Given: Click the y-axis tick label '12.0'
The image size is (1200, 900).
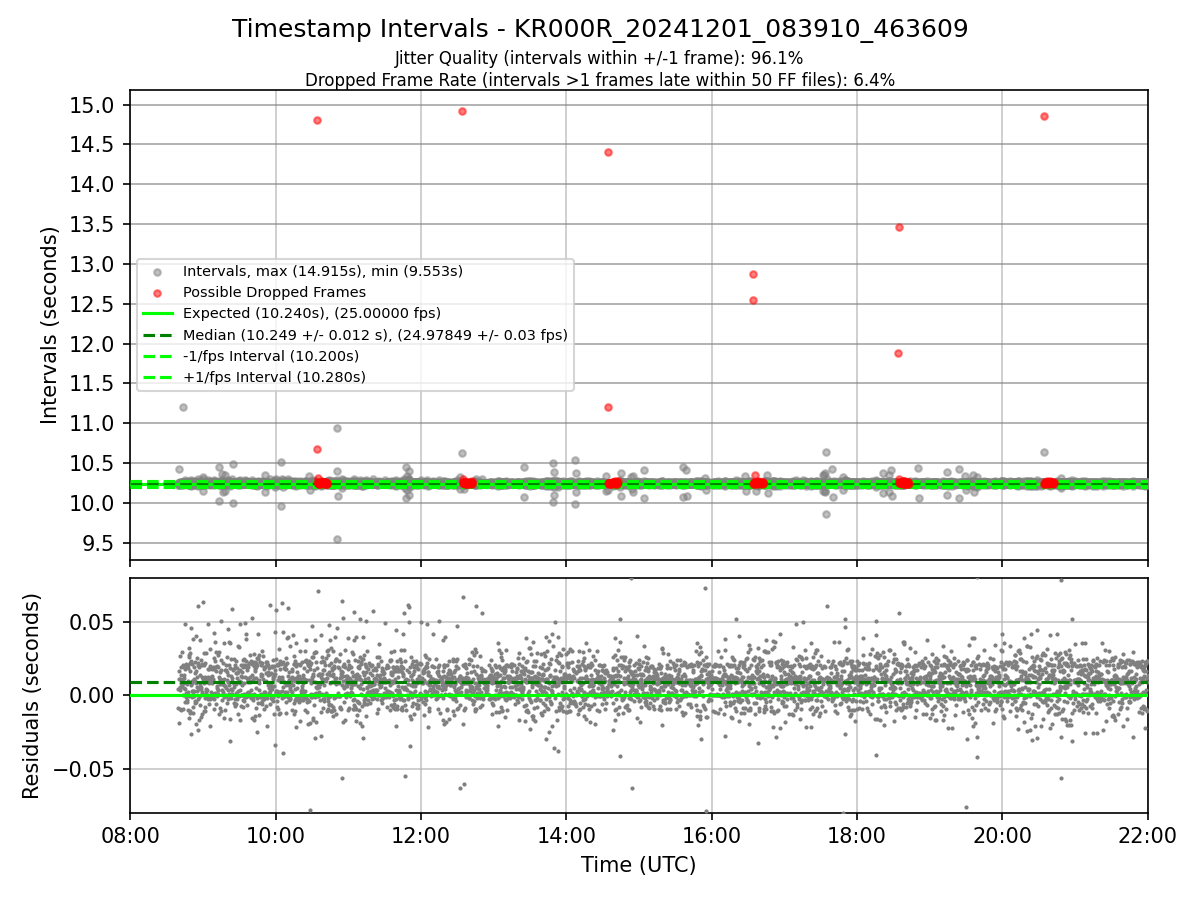Looking at the screenshot, I should click(x=94, y=344).
